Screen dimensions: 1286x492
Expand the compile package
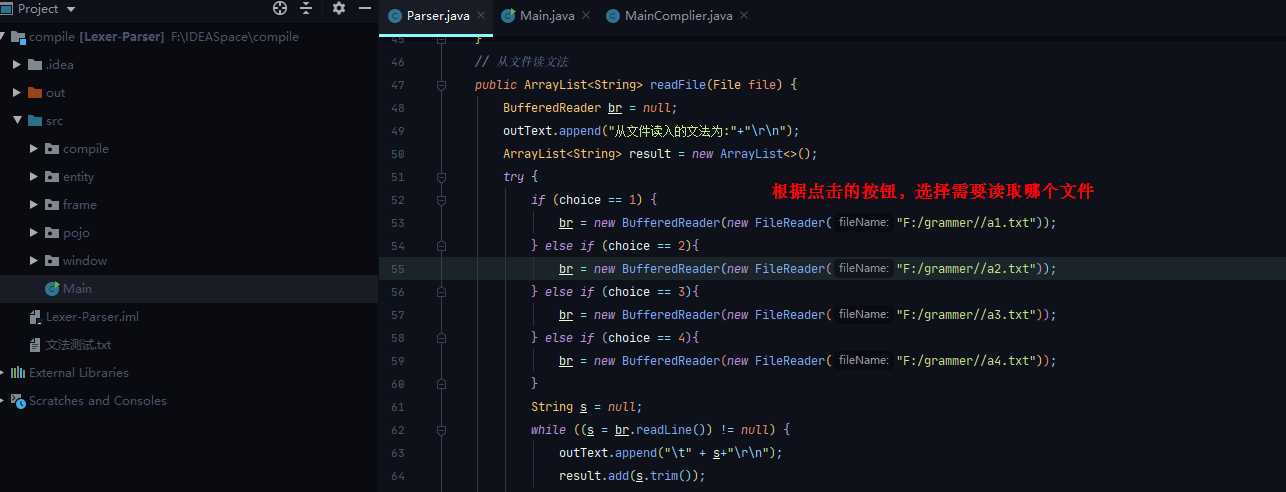click(34, 149)
